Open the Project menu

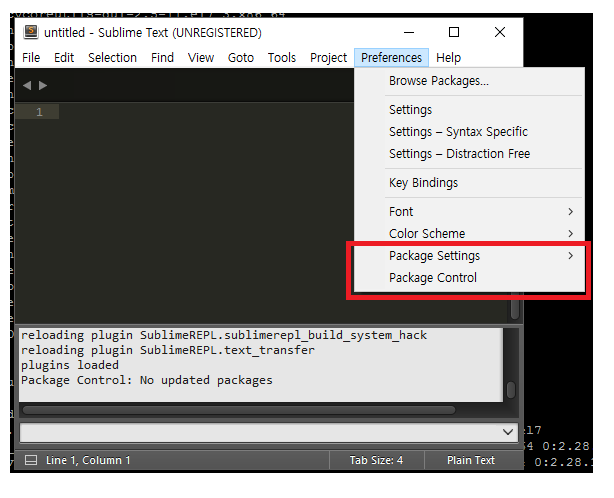point(328,58)
